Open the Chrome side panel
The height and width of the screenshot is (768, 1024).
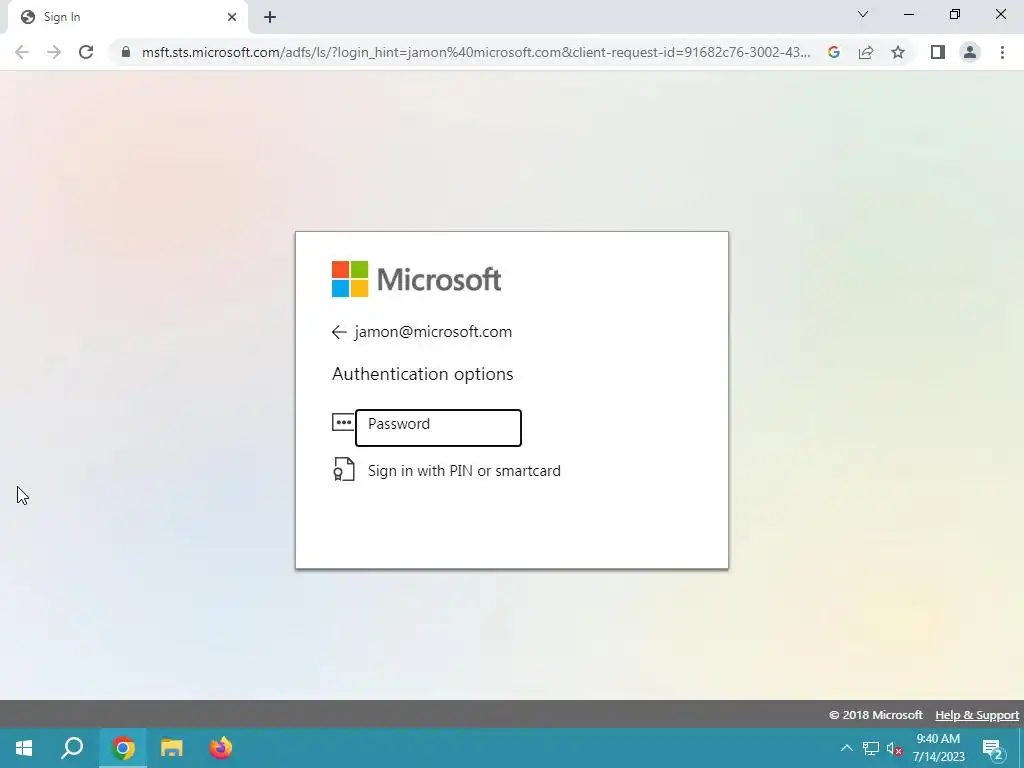point(938,52)
